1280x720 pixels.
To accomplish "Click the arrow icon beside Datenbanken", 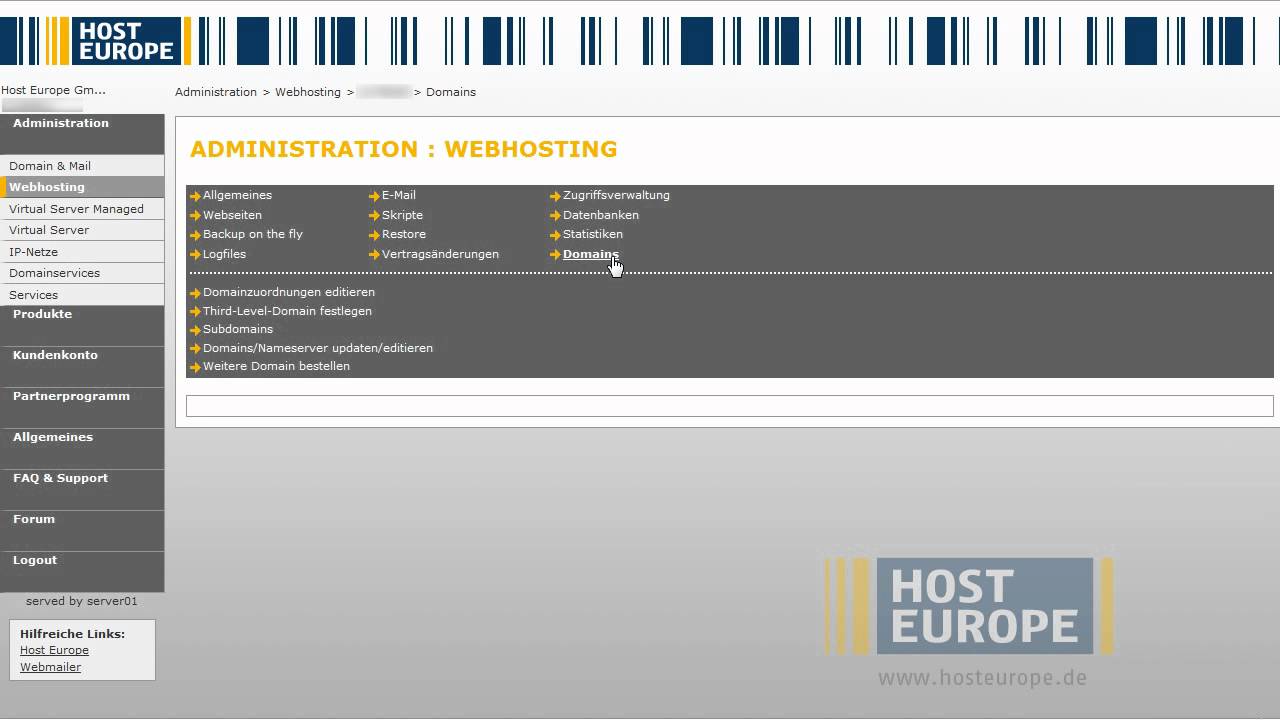I will pos(555,216).
